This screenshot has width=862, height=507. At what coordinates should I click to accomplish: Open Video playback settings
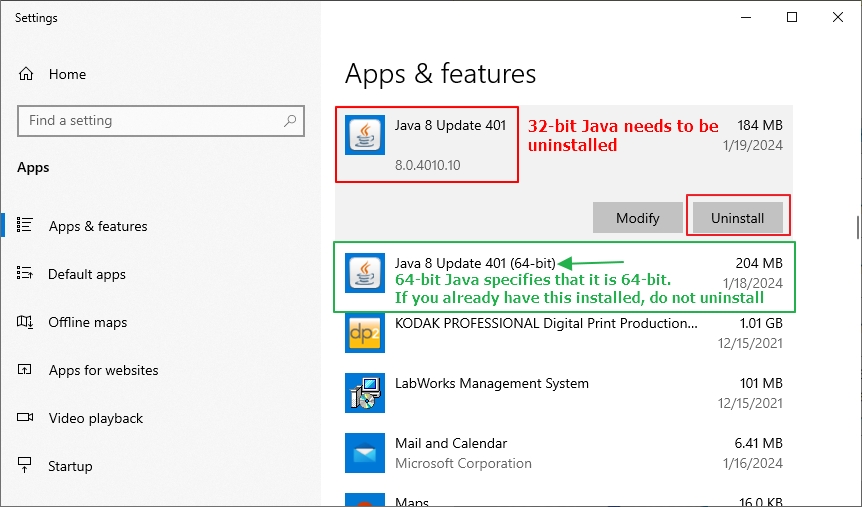click(x=96, y=418)
